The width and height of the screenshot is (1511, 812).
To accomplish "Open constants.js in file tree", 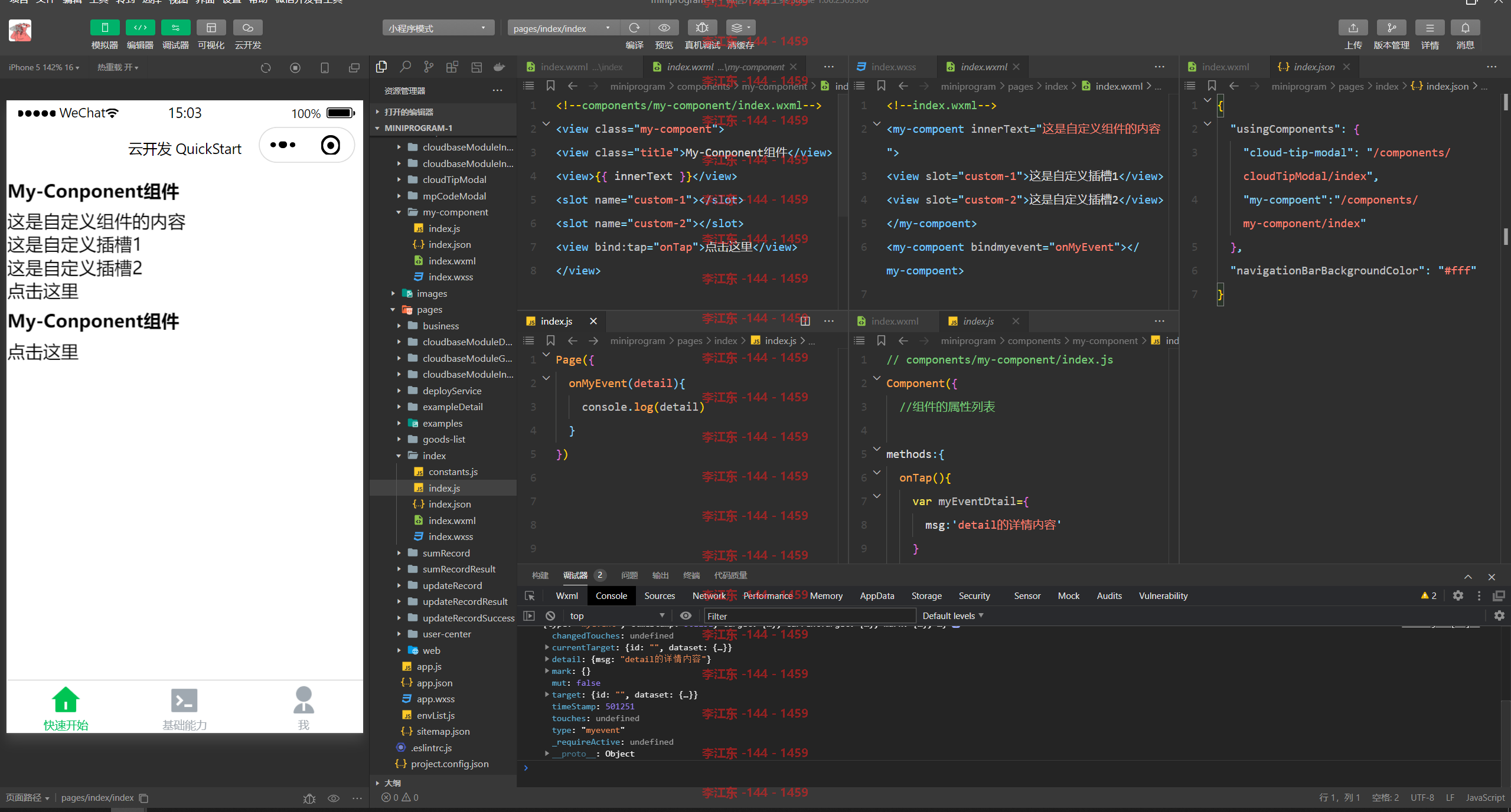I will pos(443,472).
